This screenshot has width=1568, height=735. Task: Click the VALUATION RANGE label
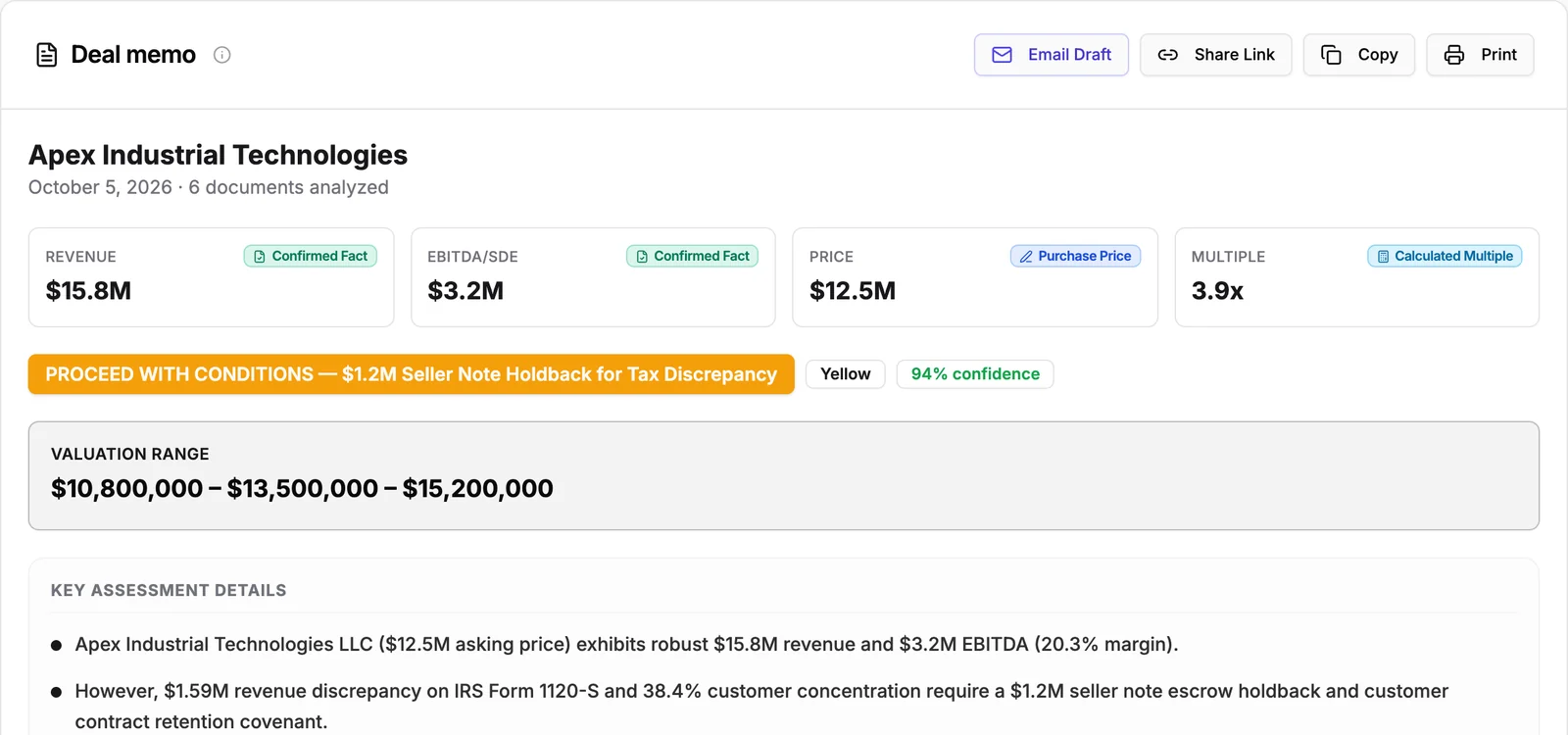[130, 454]
